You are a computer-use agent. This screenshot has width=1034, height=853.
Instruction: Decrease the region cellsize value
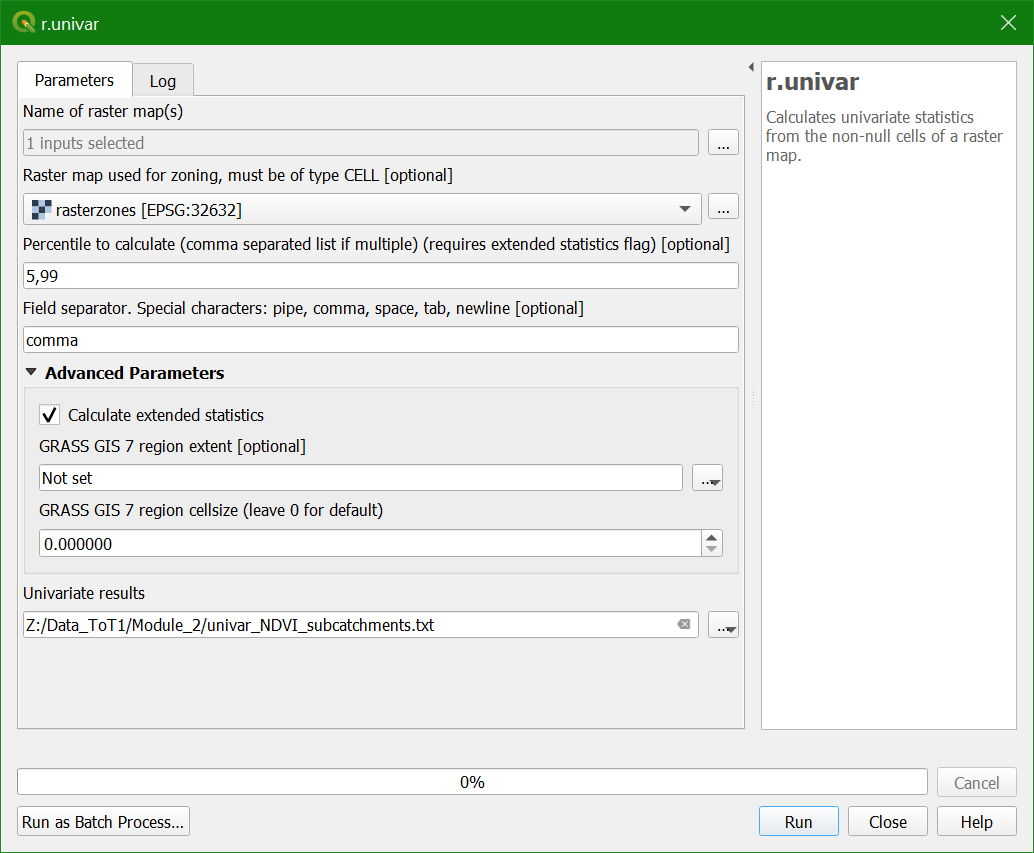[711, 549]
